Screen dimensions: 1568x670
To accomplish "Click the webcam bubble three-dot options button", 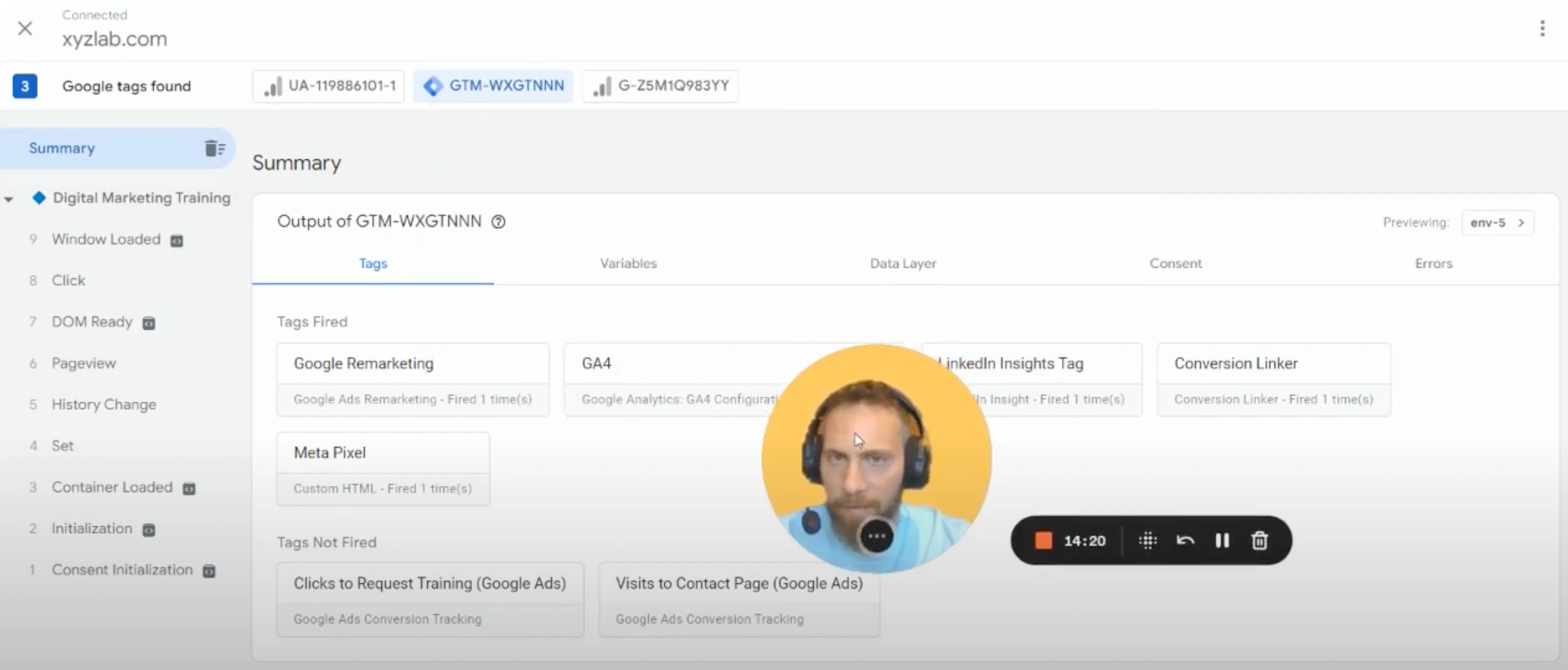I will (x=877, y=536).
